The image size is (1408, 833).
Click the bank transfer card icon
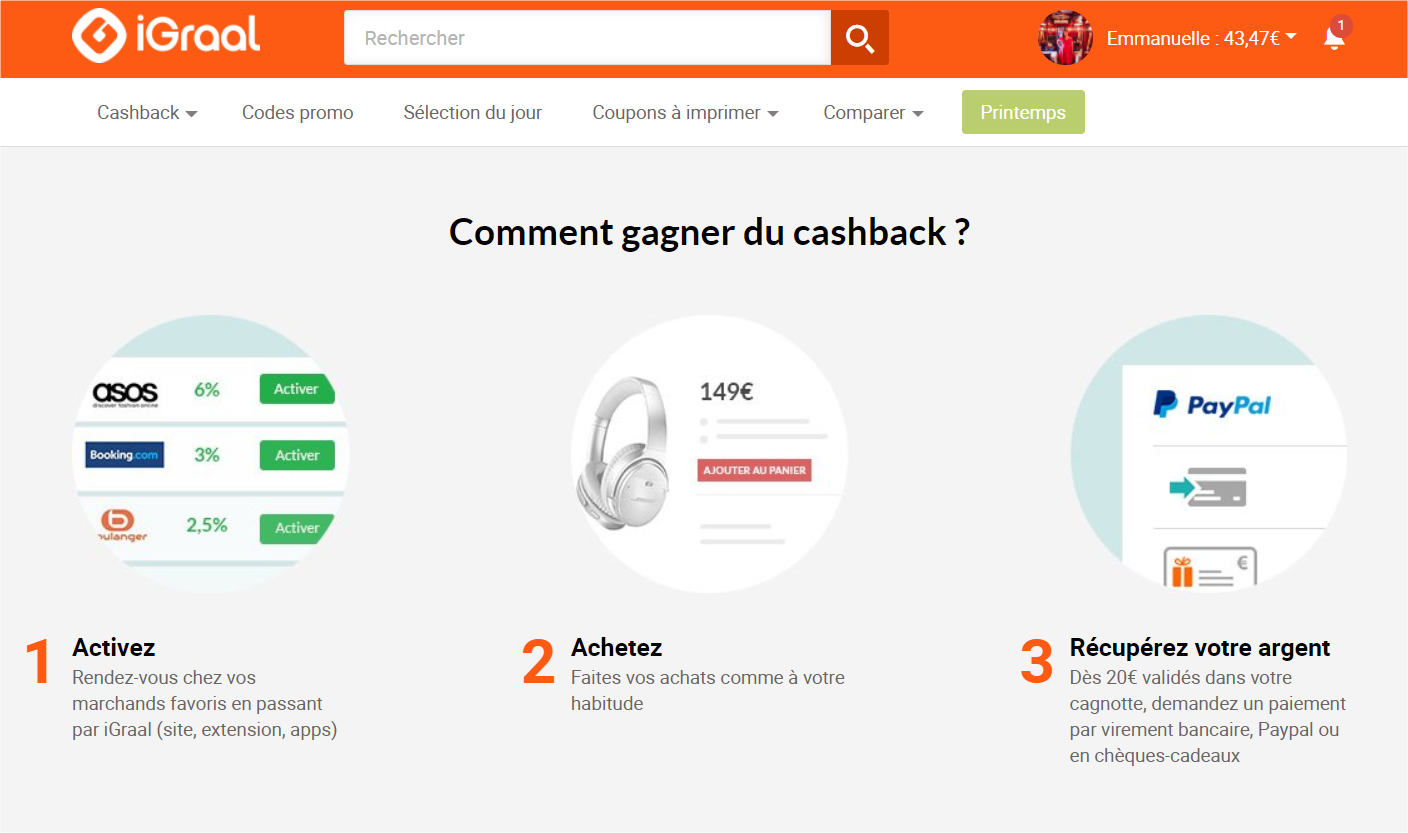coord(1208,487)
